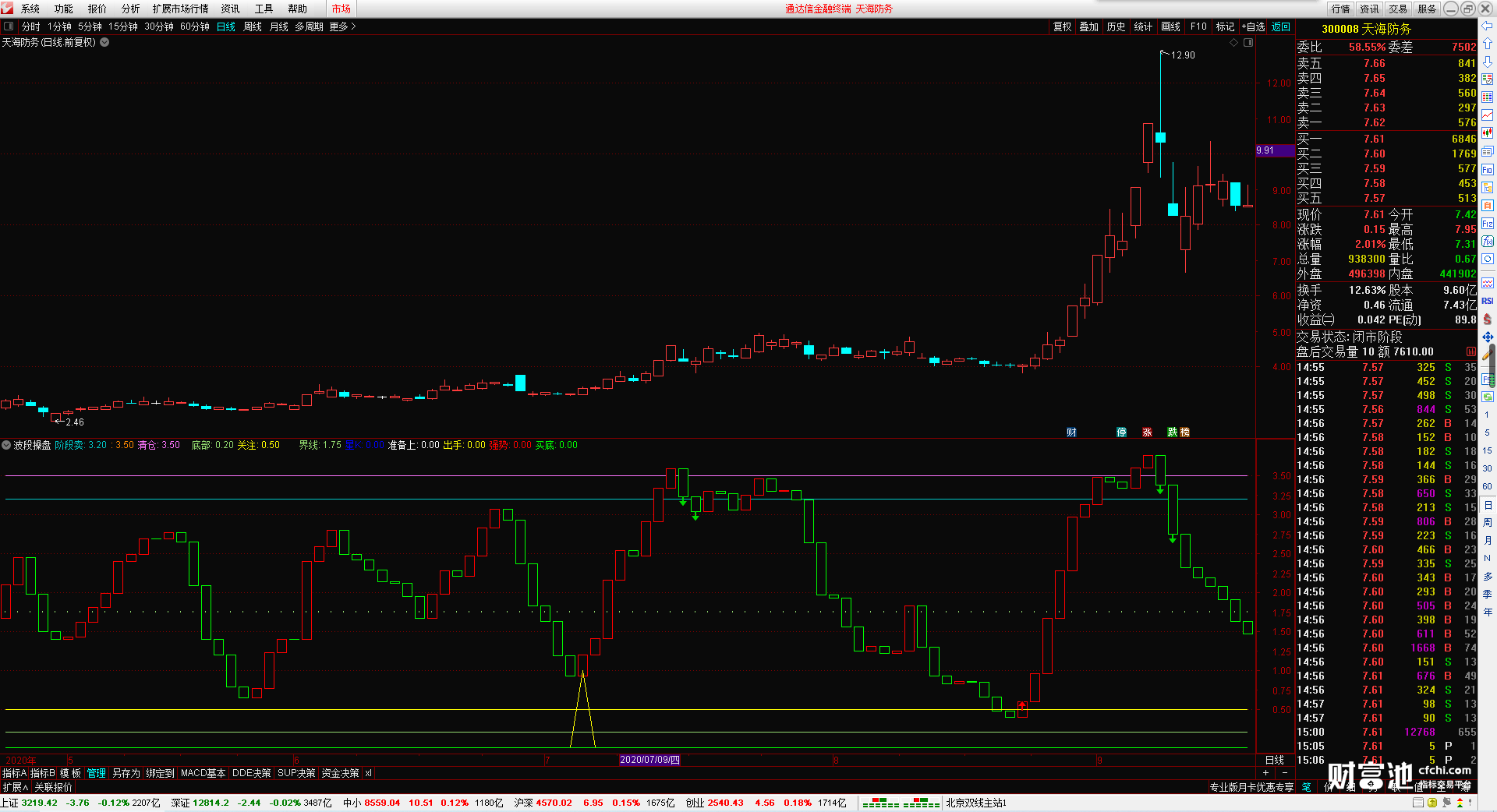The width and height of the screenshot is (1497, 812).
Task: Click the 行情 button in title bar
Action: tap(1341, 9)
